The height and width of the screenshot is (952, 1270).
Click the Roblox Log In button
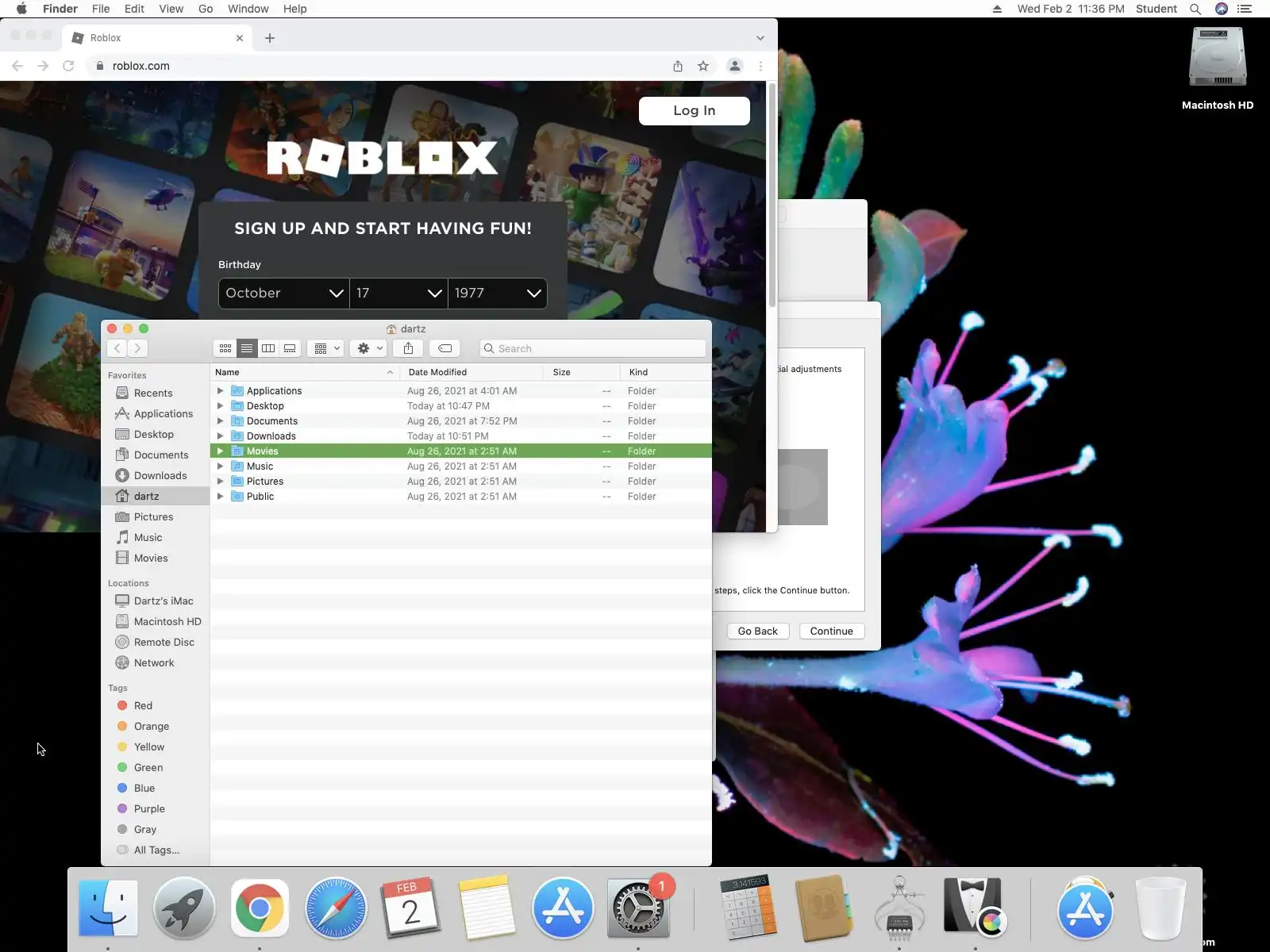pos(695,111)
